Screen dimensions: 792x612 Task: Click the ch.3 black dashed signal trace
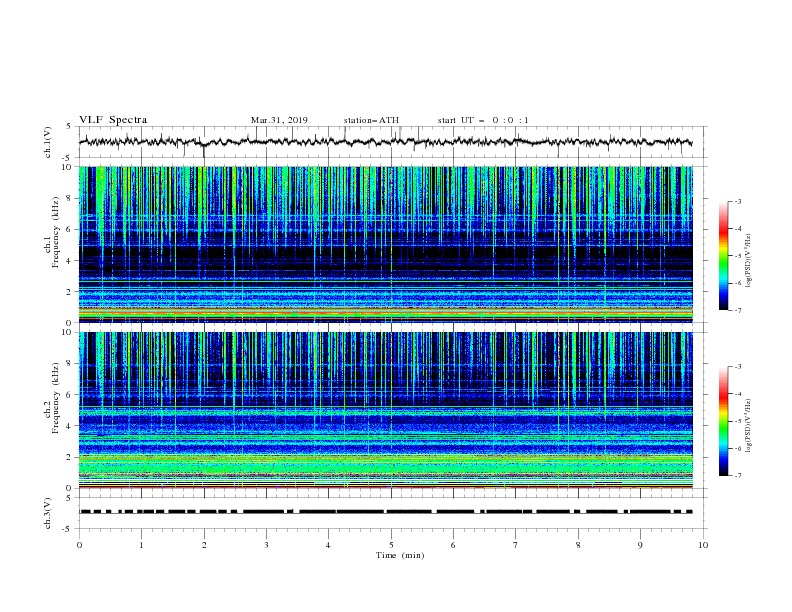pos(385,512)
